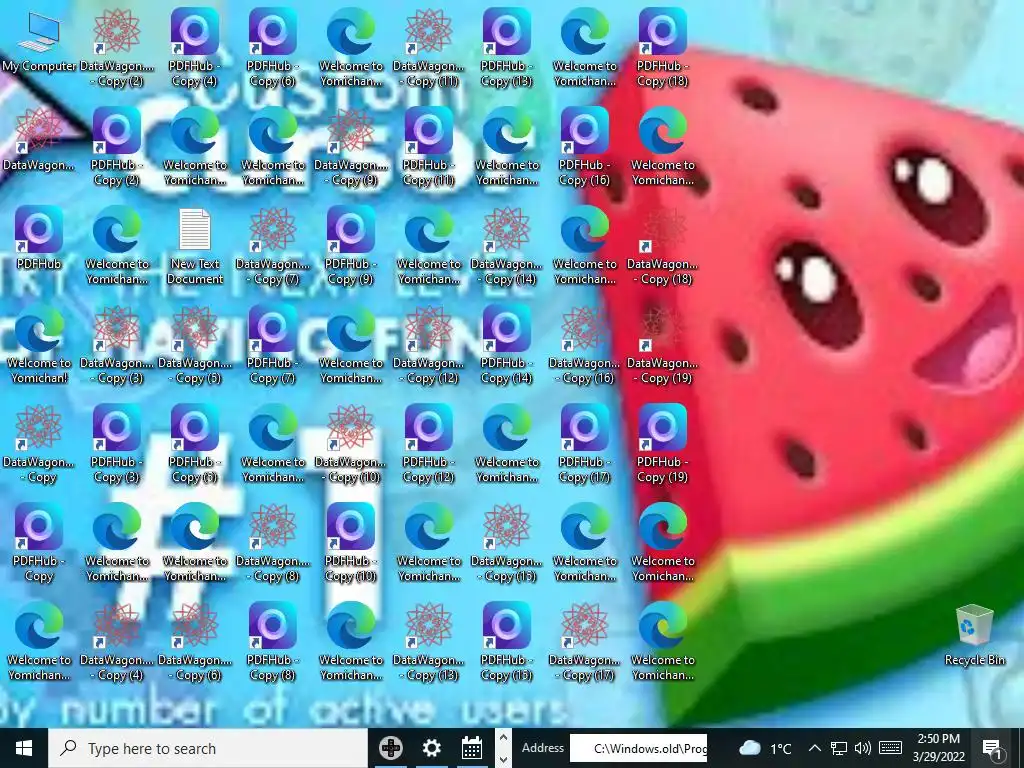Select DataWagon - Copy (8) shortcut

(273, 544)
